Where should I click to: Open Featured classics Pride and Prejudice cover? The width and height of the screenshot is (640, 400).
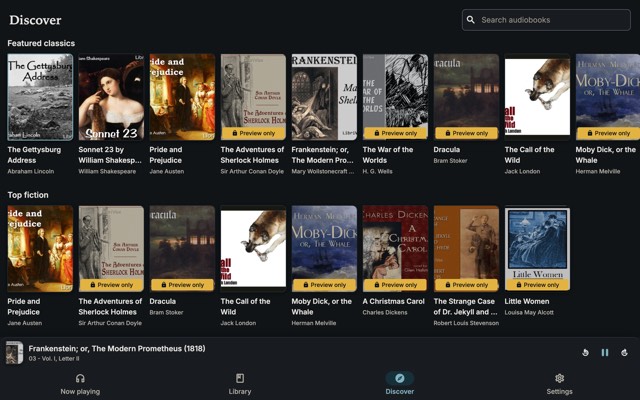pos(182,97)
